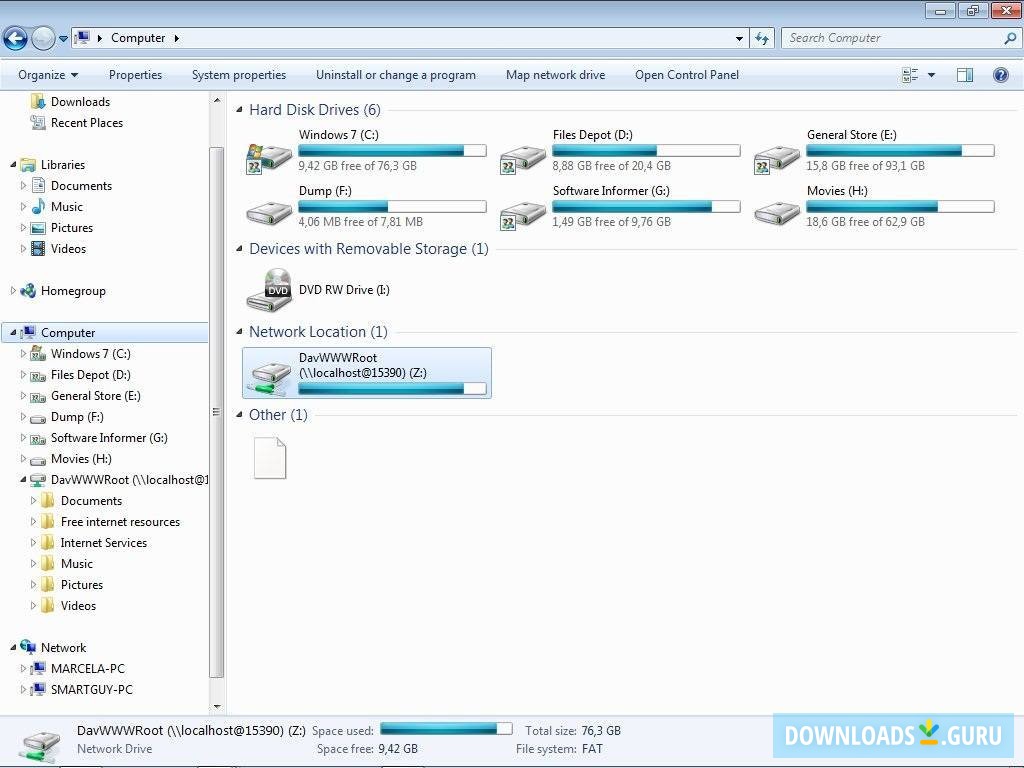Click the arrow after the Computer breadcrumb
1024x768 pixels.
pos(176,39)
